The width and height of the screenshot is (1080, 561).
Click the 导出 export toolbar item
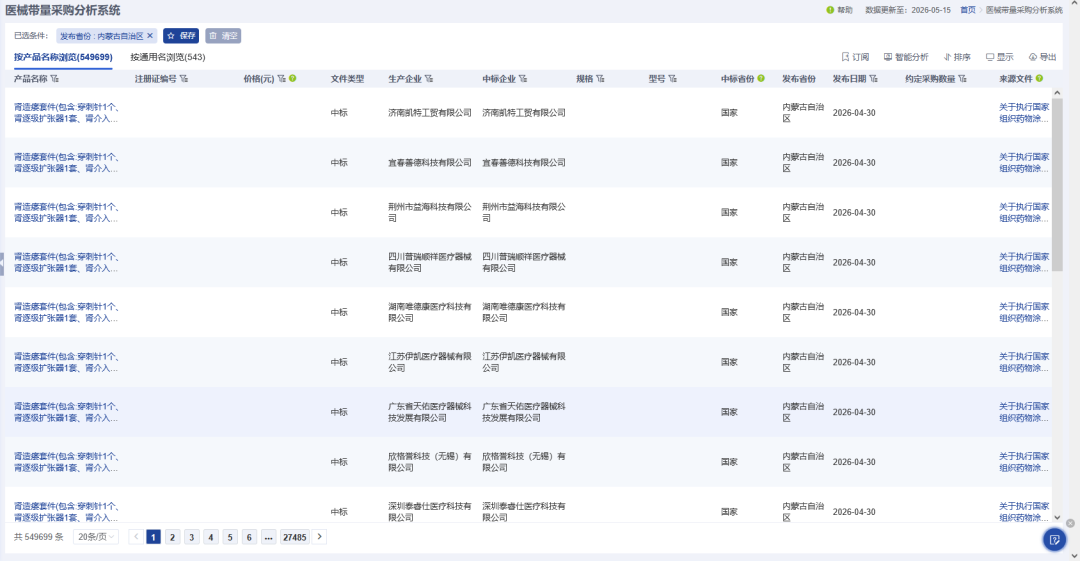click(1042, 57)
